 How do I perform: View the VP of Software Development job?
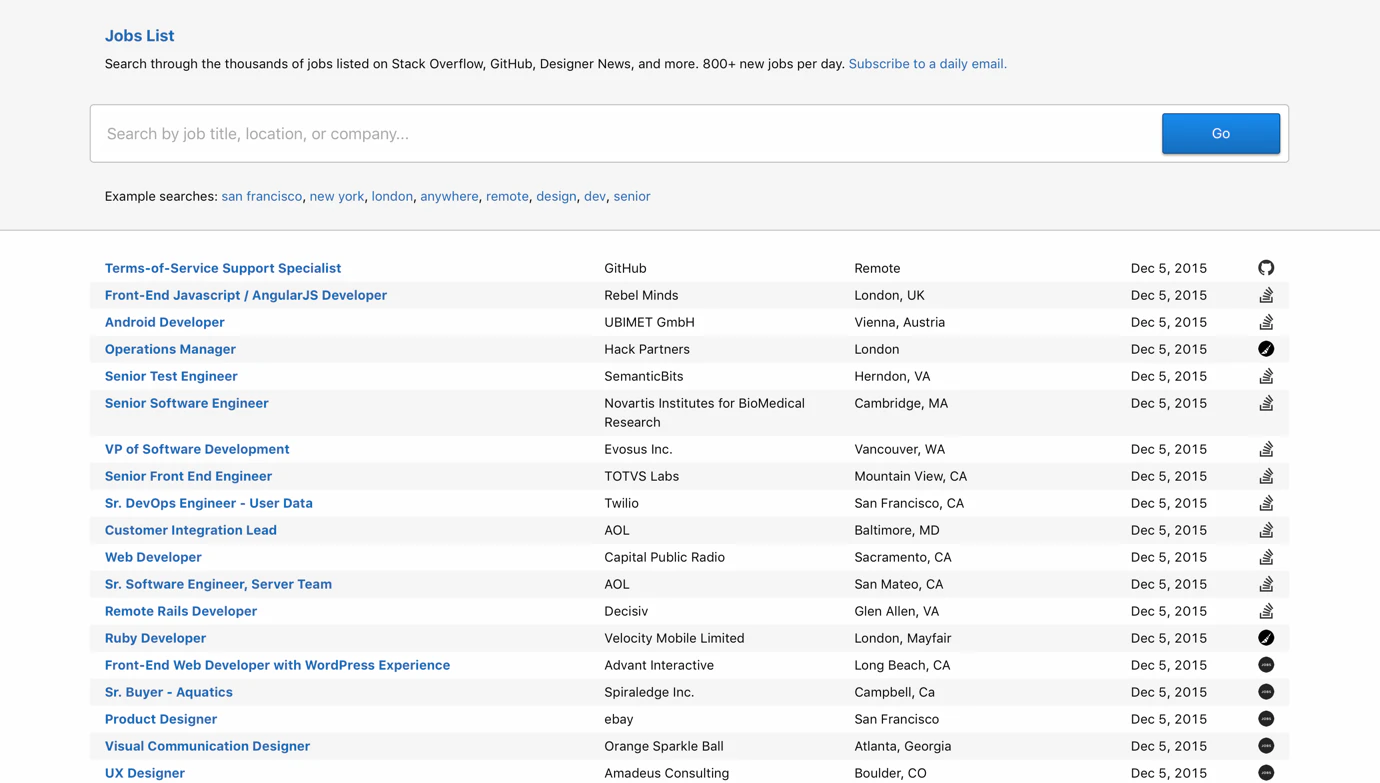point(196,448)
